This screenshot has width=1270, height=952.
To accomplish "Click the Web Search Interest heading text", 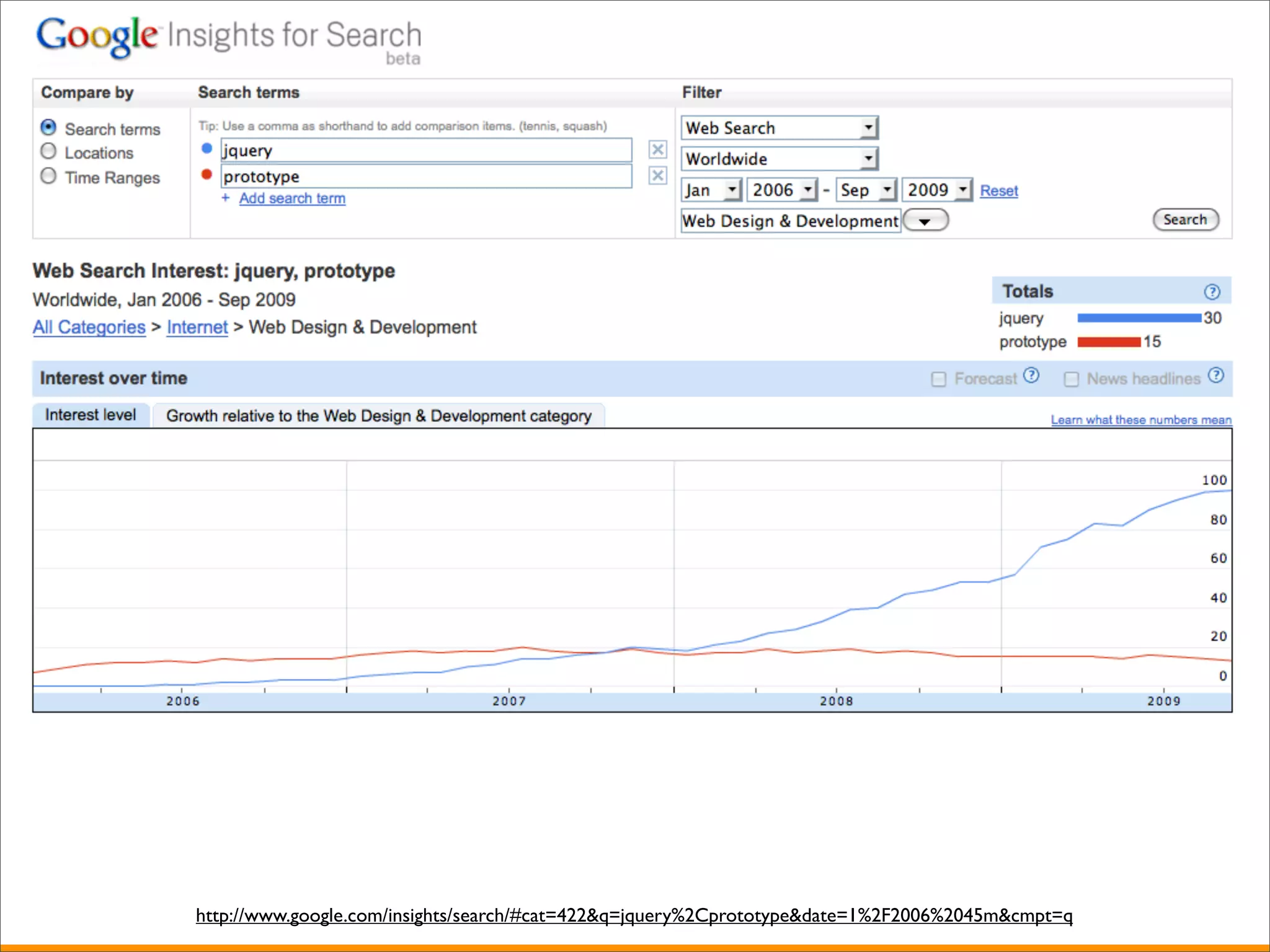I will (x=214, y=271).
